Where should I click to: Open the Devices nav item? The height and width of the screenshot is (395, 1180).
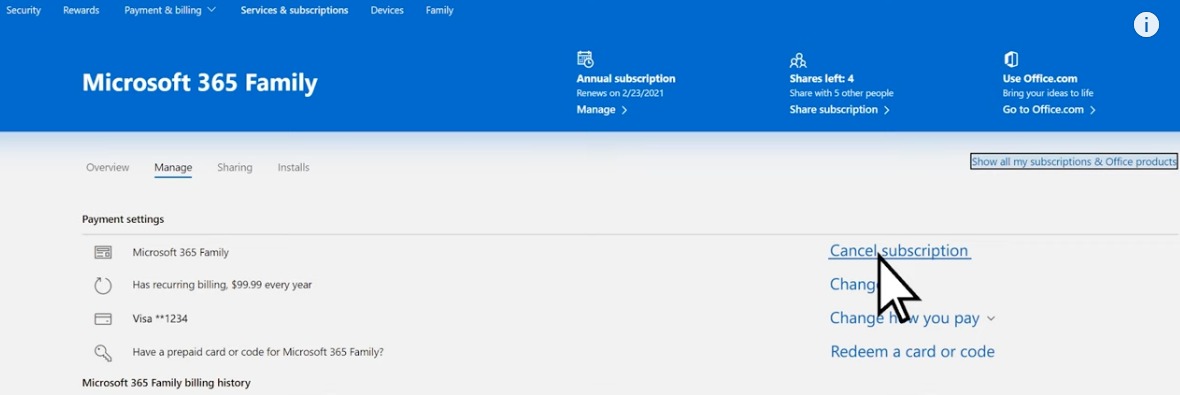pyautogui.click(x=387, y=11)
